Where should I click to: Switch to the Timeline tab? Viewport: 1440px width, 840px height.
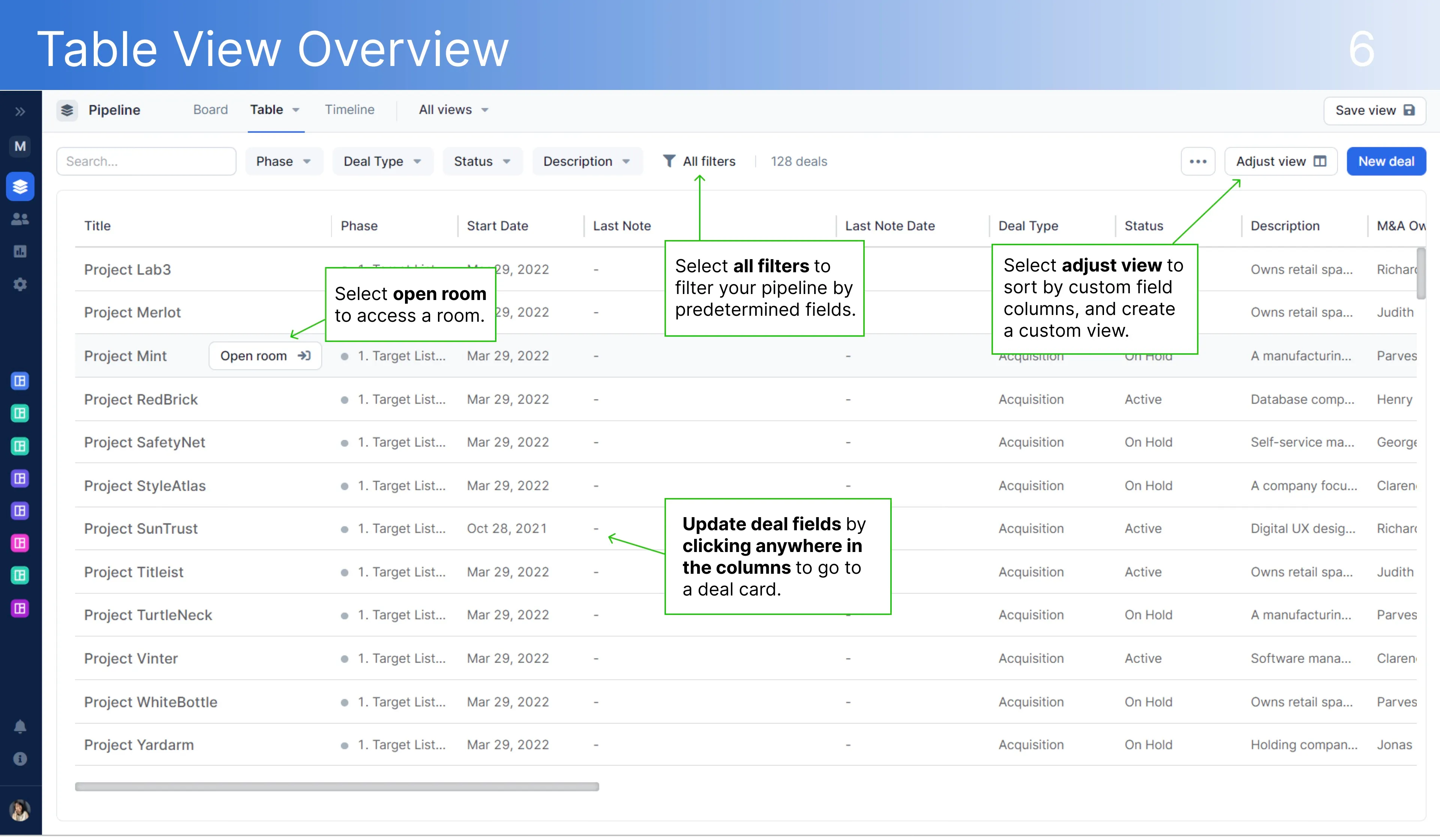(349, 110)
